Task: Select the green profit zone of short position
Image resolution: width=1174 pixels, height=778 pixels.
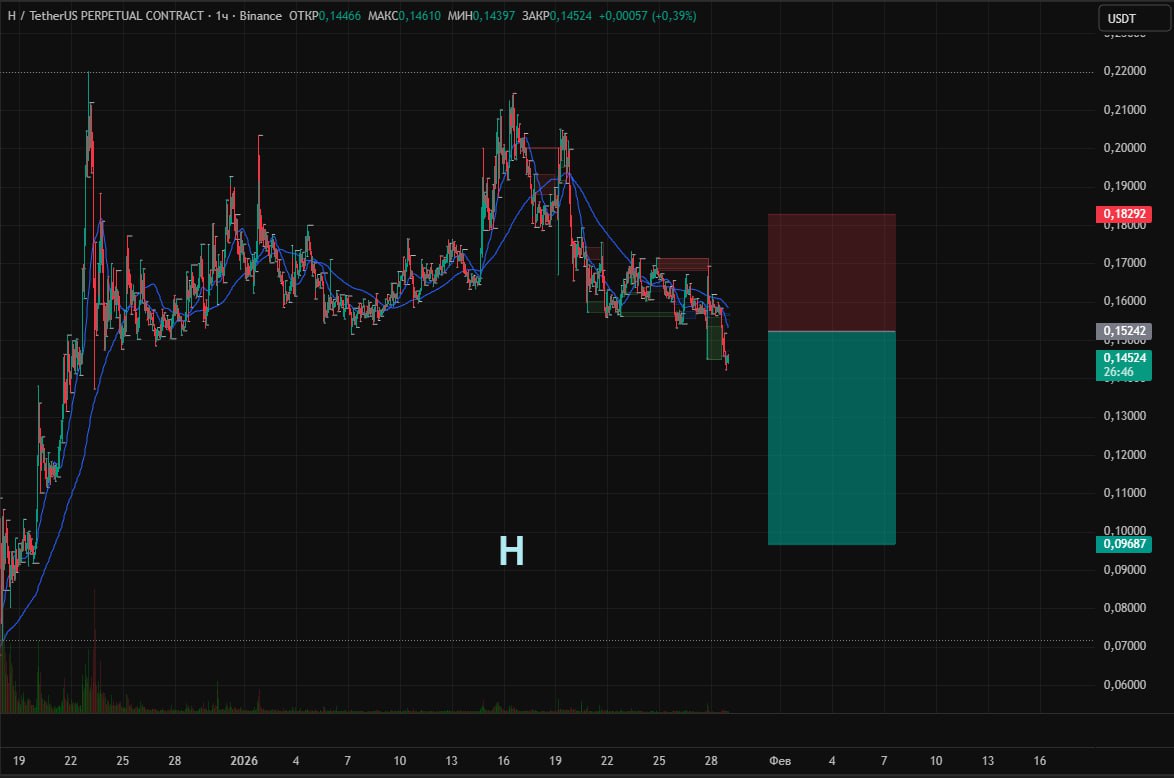Action: pos(831,438)
